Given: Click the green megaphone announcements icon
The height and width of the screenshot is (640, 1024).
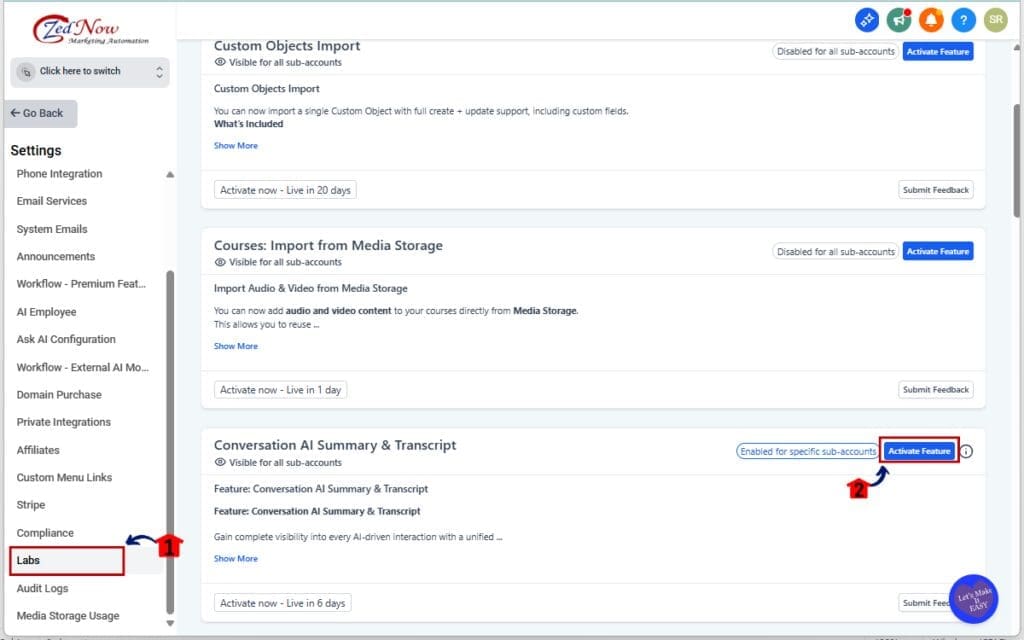Looking at the screenshot, I should [x=897, y=19].
